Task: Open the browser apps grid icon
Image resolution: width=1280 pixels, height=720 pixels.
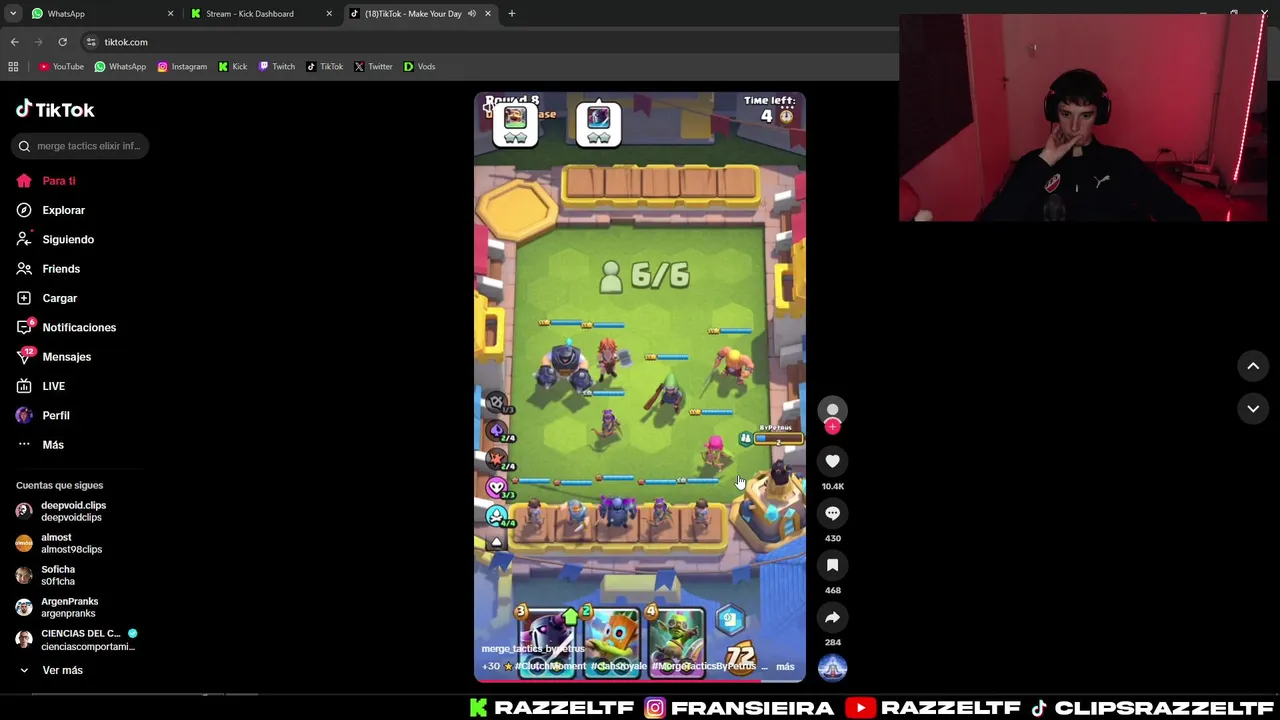Action: (13, 66)
